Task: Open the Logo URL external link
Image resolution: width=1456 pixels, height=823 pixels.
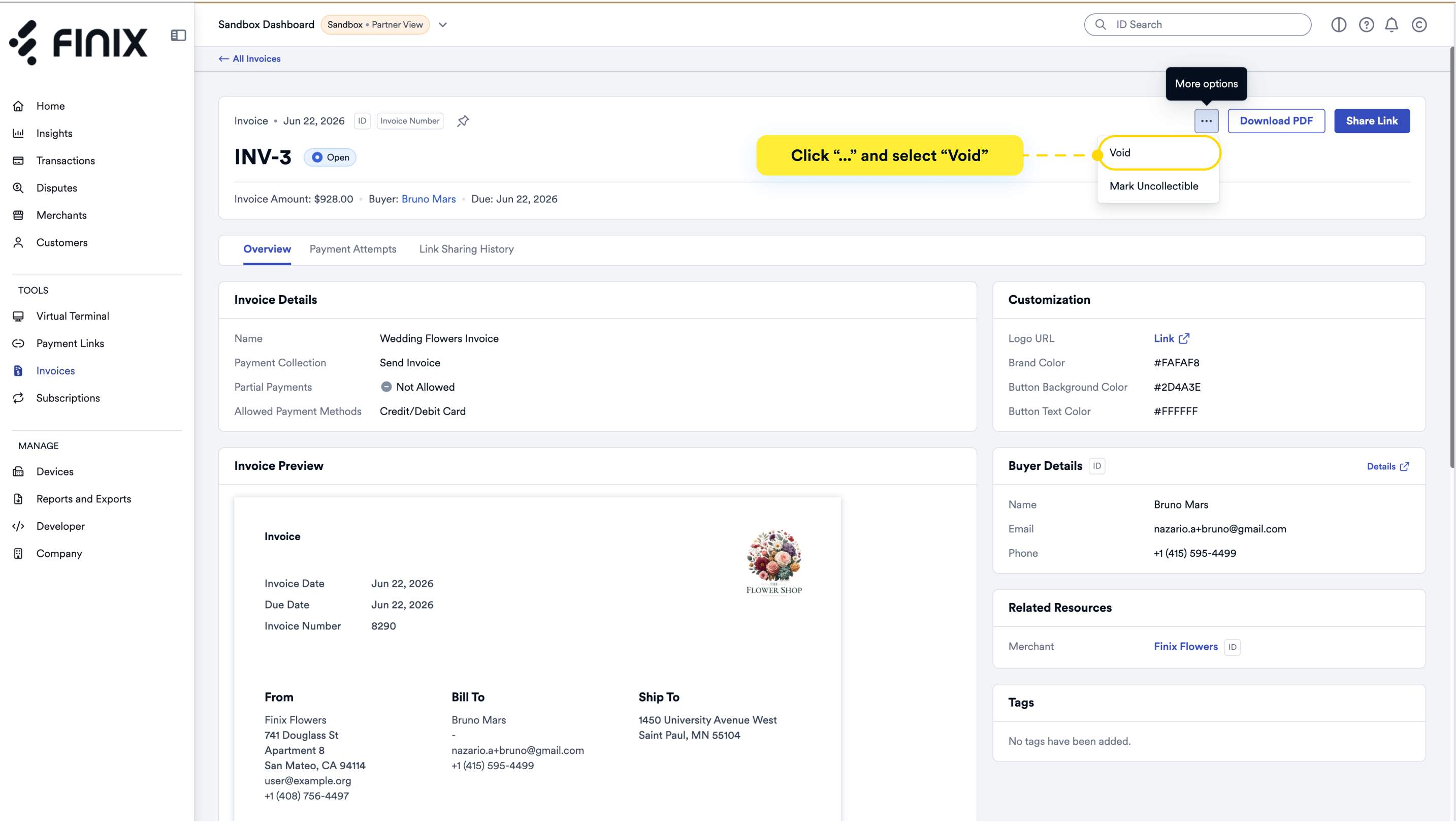Action: (x=1171, y=338)
